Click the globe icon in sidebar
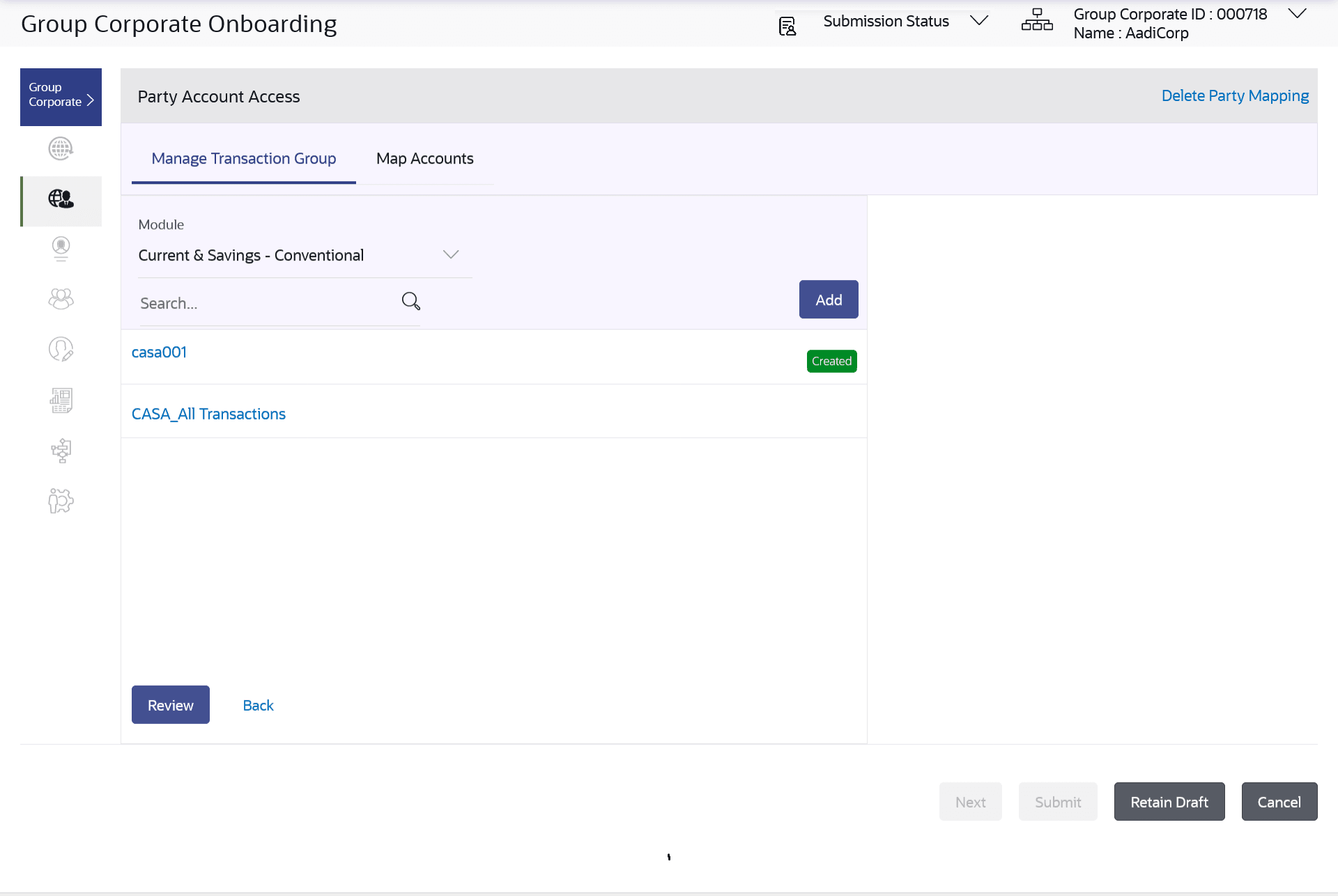 (x=61, y=148)
